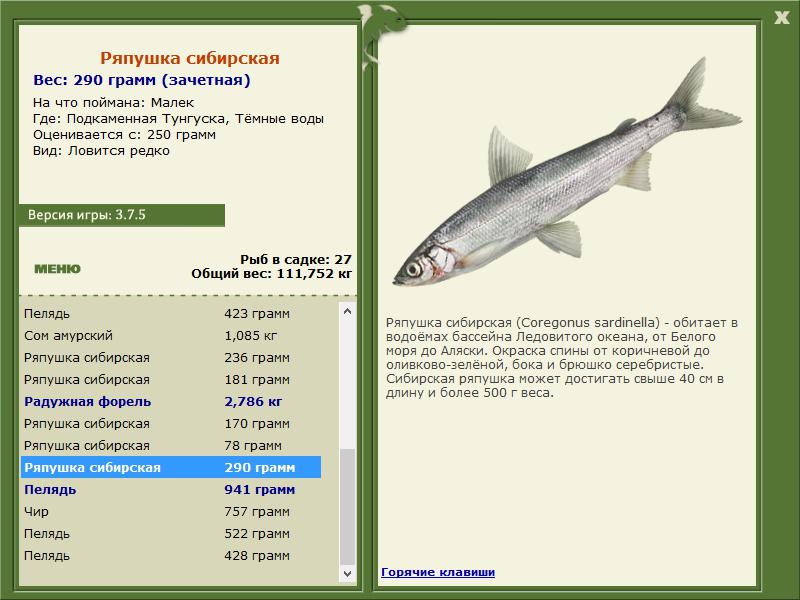Screen dimensions: 800x600
Task: Click the scroll down arrow of fish list
Action: click(x=347, y=573)
